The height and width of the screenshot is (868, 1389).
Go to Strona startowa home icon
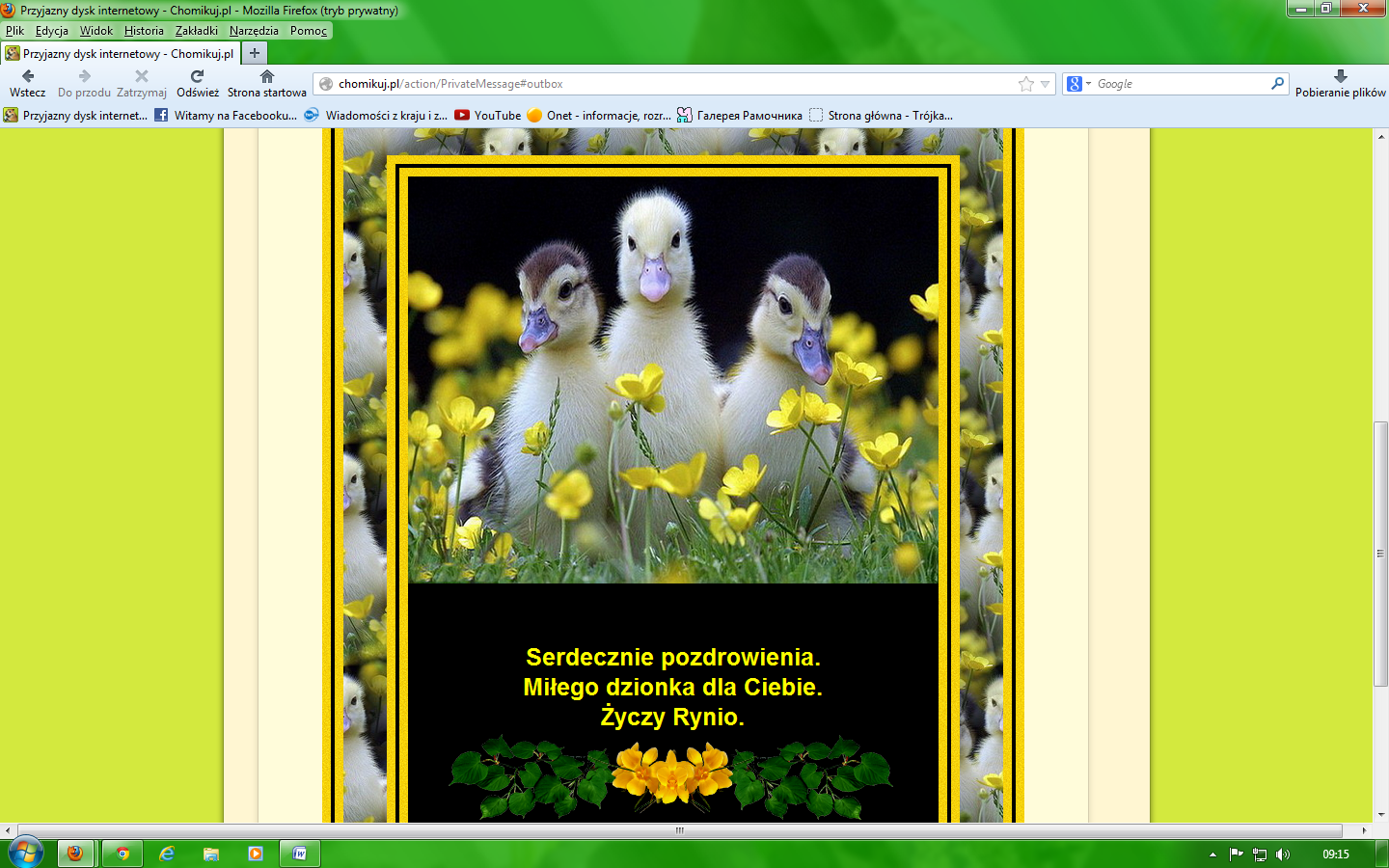266,83
